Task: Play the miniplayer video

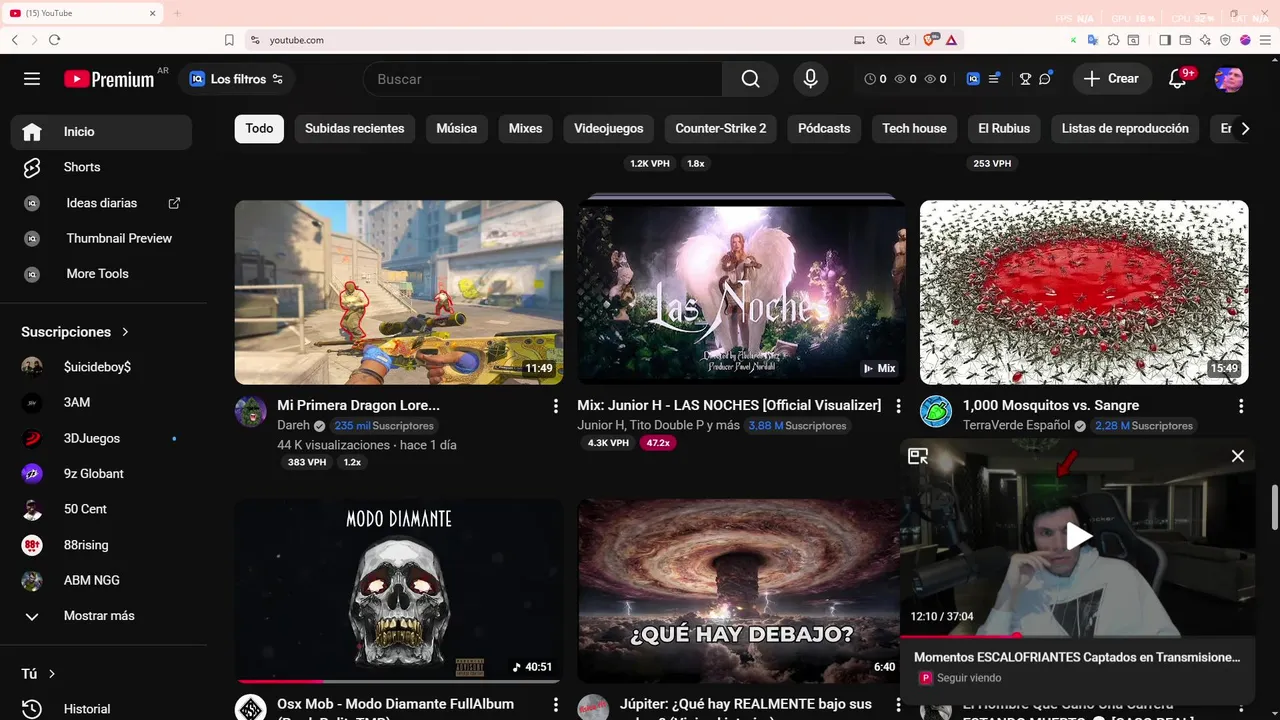Action: [1078, 536]
